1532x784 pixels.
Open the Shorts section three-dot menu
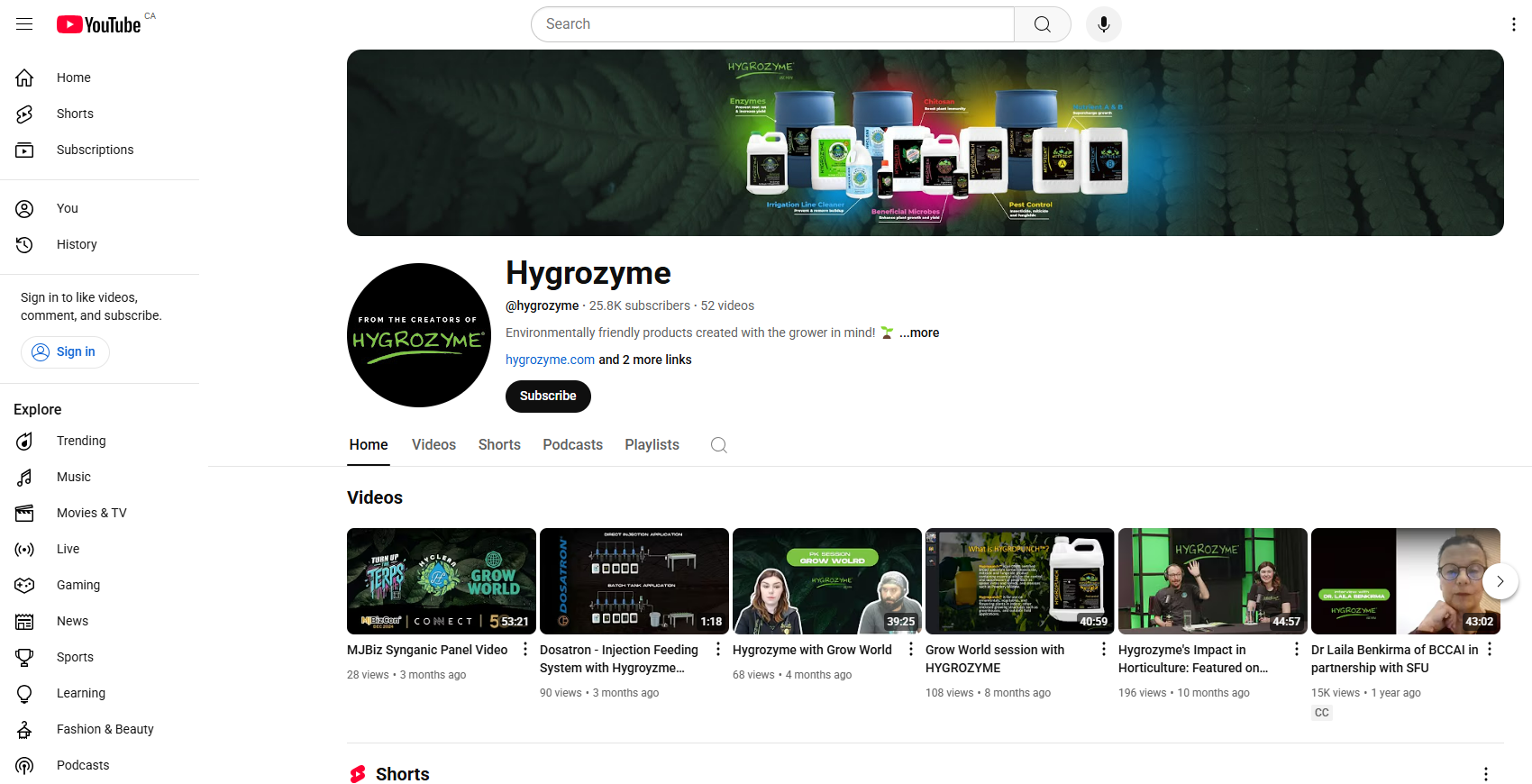point(1486,774)
